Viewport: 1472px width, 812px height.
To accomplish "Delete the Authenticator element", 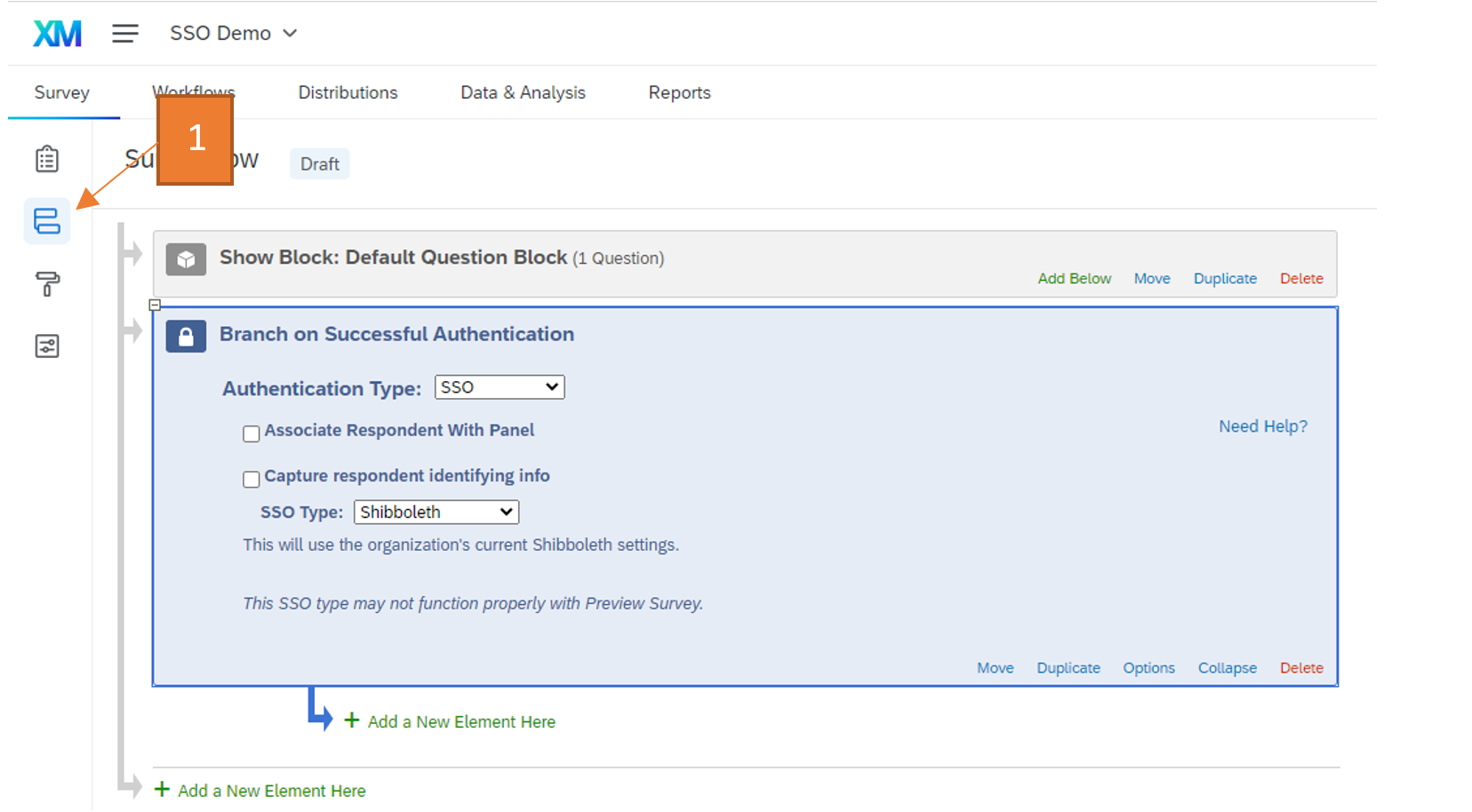I will pyautogui.click(x=1301, y=668).
